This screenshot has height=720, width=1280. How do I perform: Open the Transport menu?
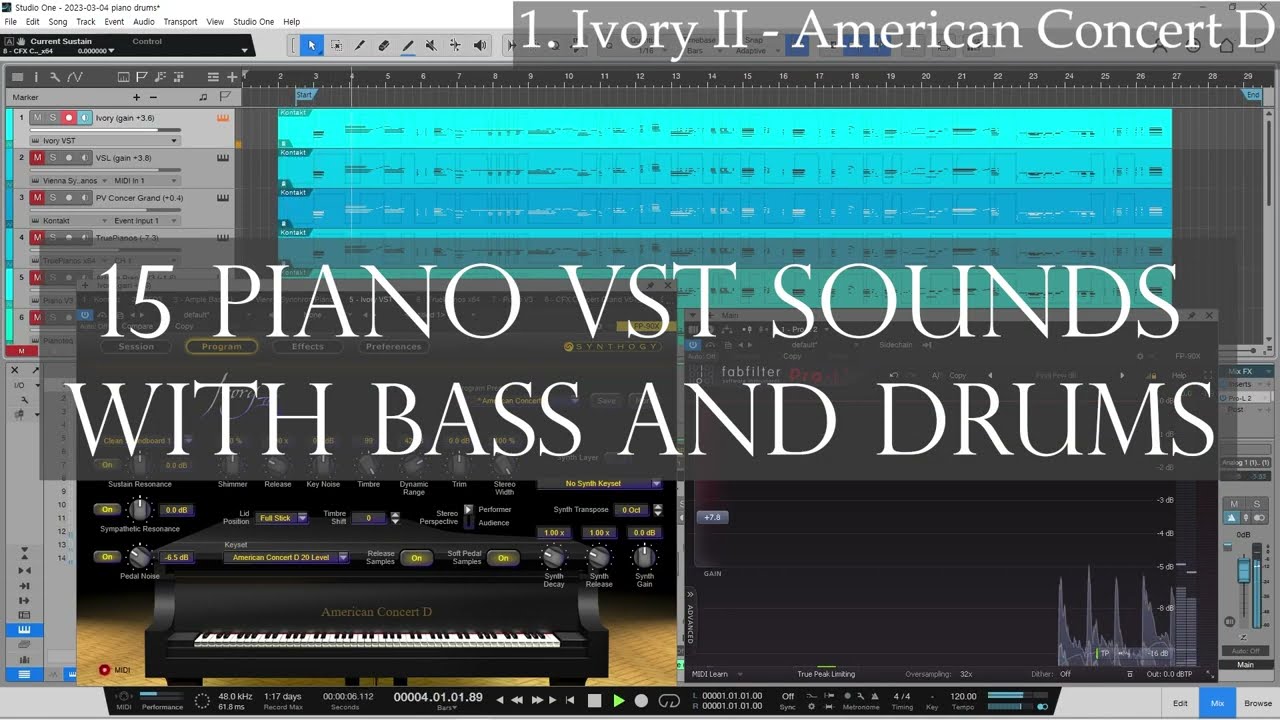point(180,21)
